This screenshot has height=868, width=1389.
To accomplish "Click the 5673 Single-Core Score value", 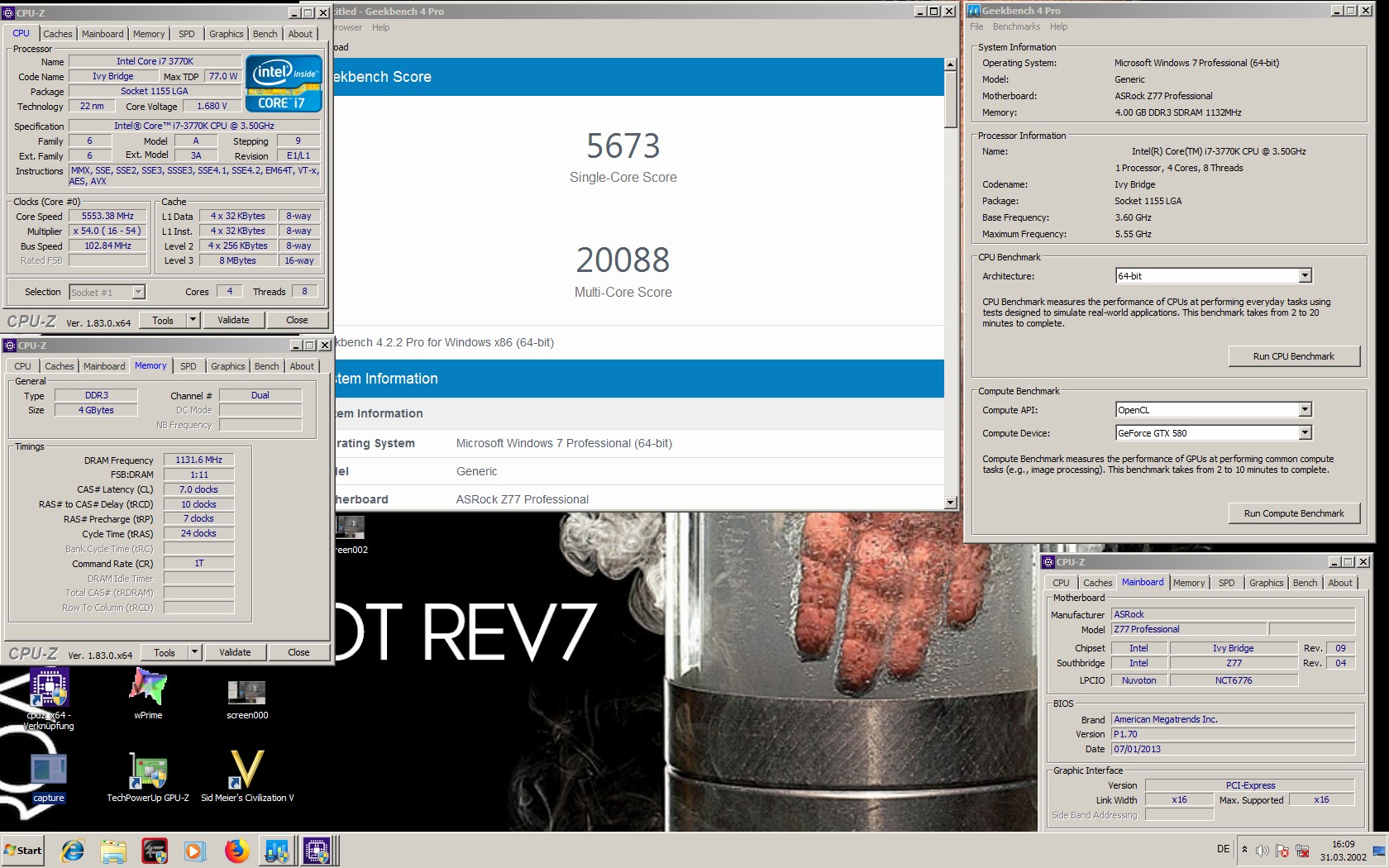I will tap(623, 146).
